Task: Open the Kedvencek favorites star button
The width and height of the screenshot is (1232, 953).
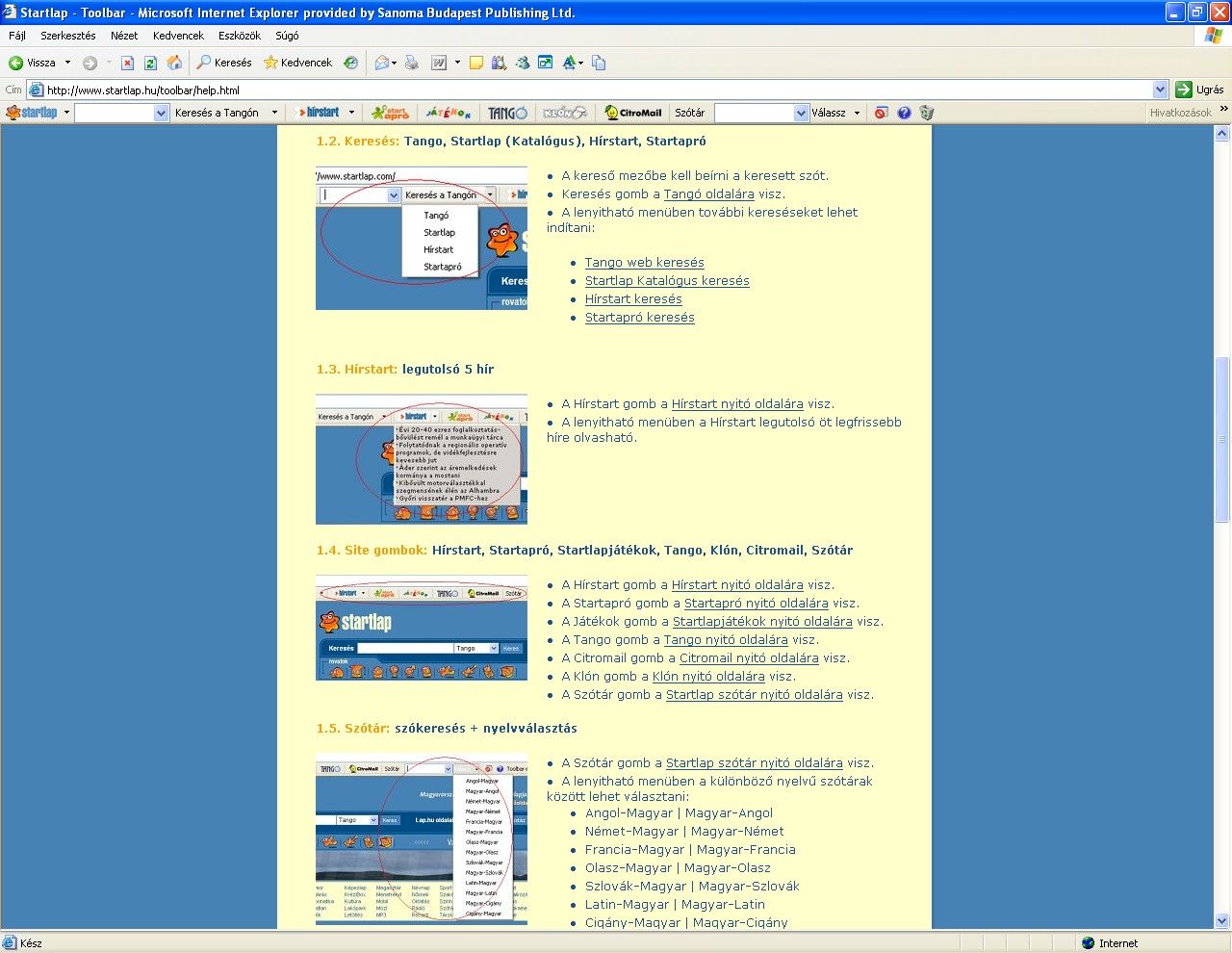Action: (x=297, y=63)
